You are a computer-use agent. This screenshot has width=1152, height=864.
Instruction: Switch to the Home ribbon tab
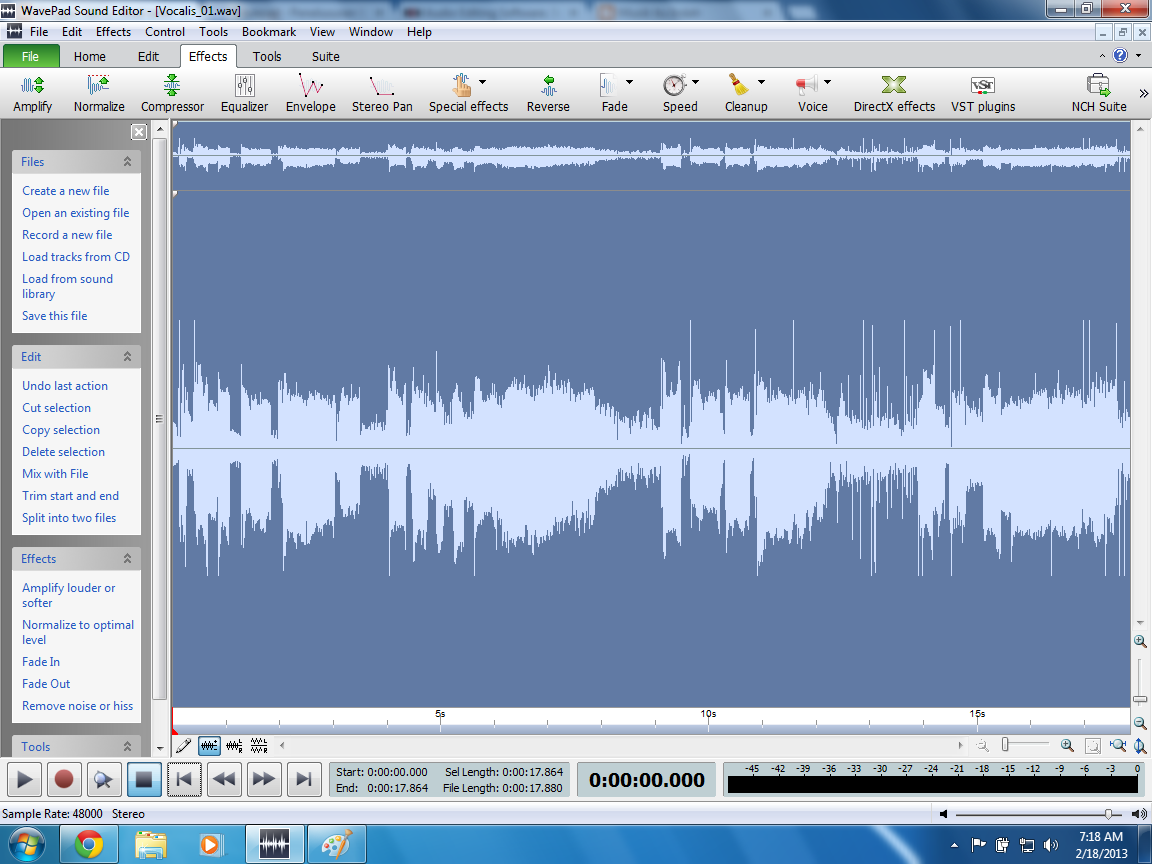[90, 57]
